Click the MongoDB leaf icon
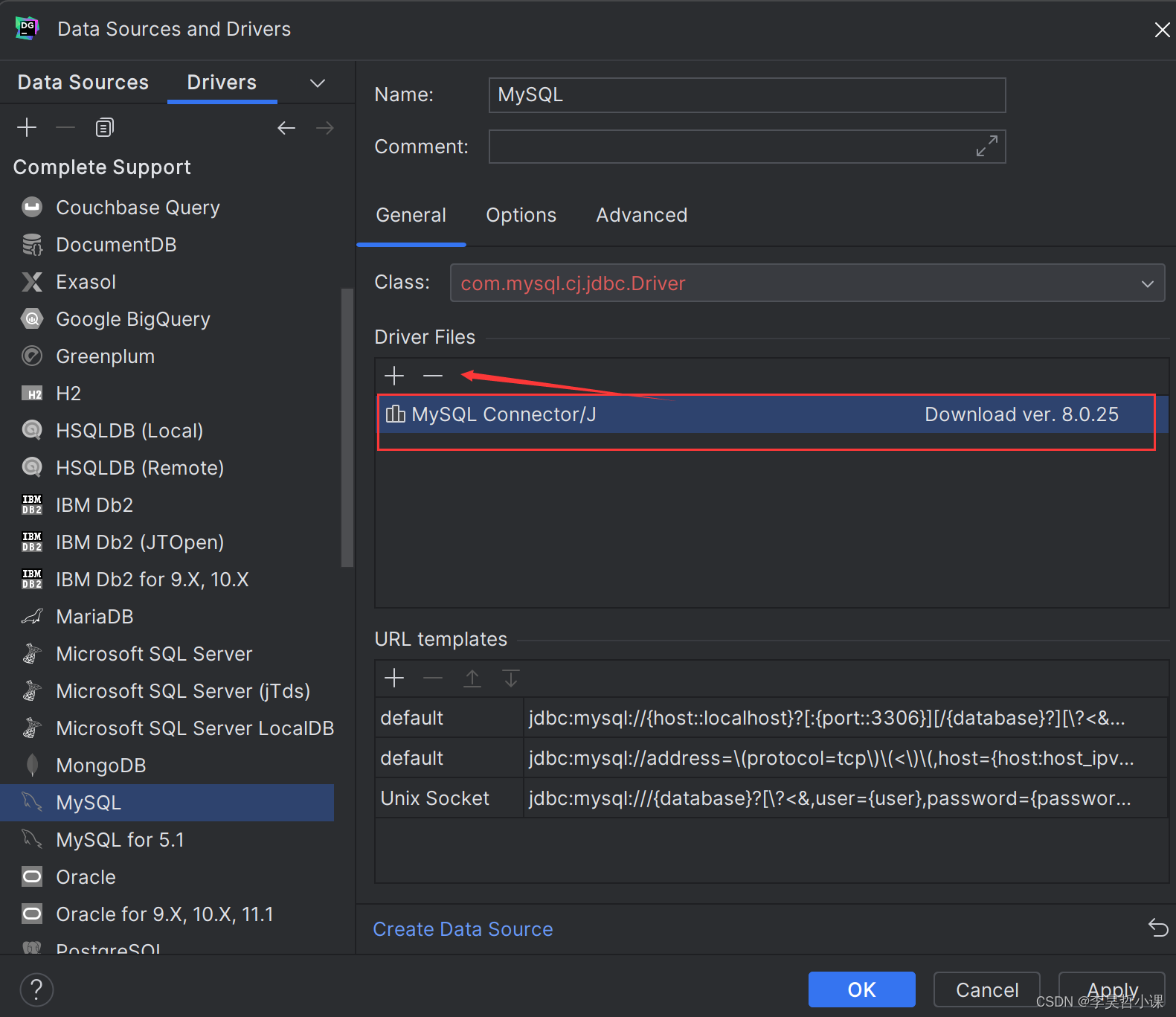Image resolution: width=1176 pixels, height=1017 pixels. [x=32, y=765]
